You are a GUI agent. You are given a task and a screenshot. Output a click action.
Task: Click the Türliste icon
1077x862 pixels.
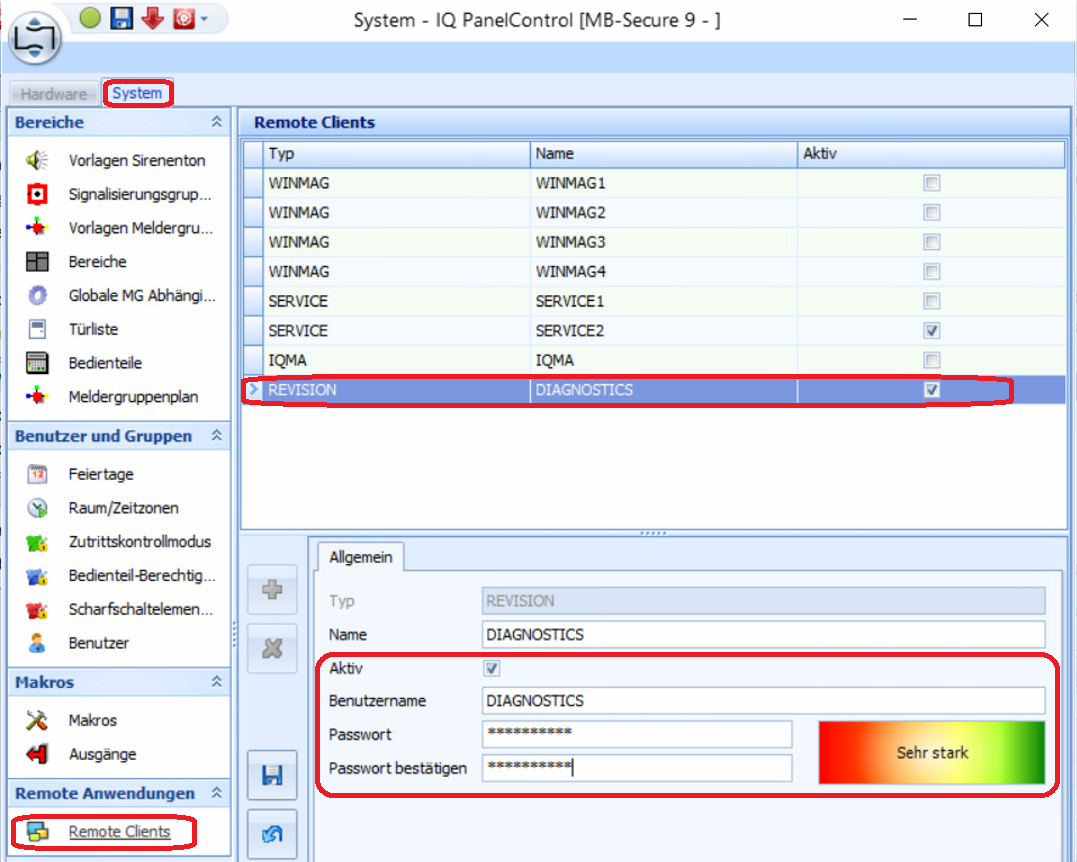point(37,329)
